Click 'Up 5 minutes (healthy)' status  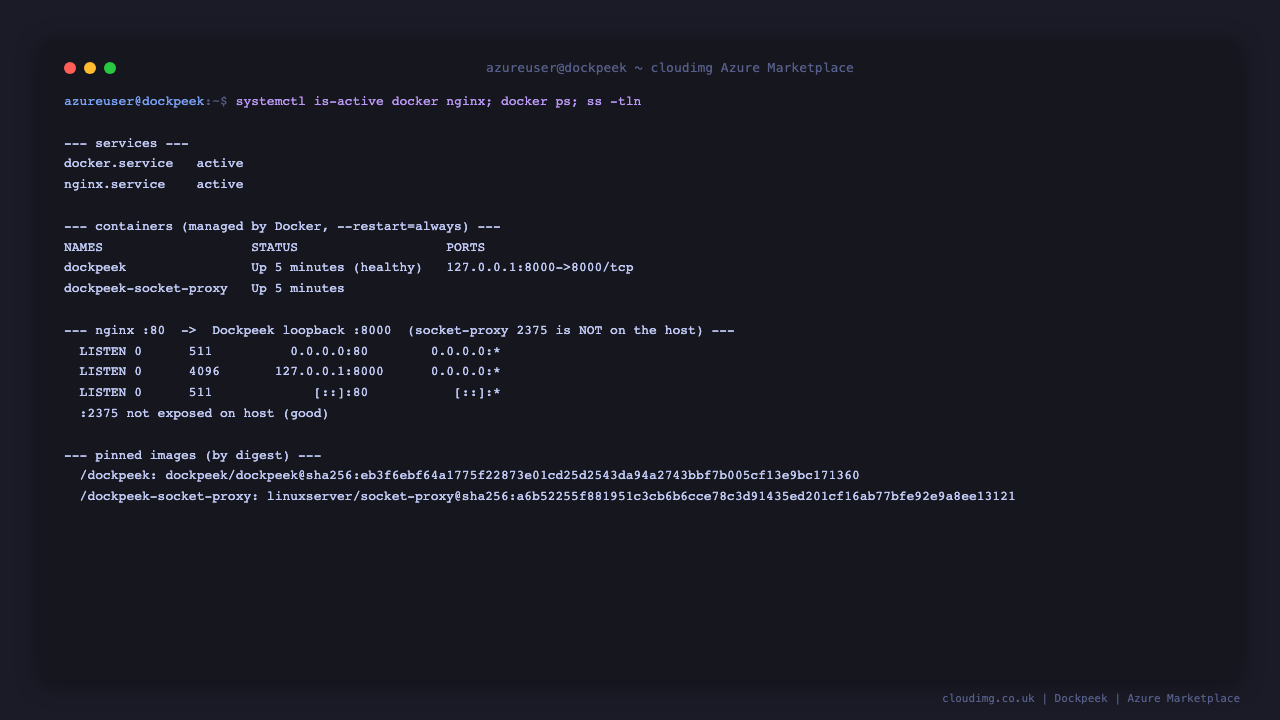coord(336,268)
